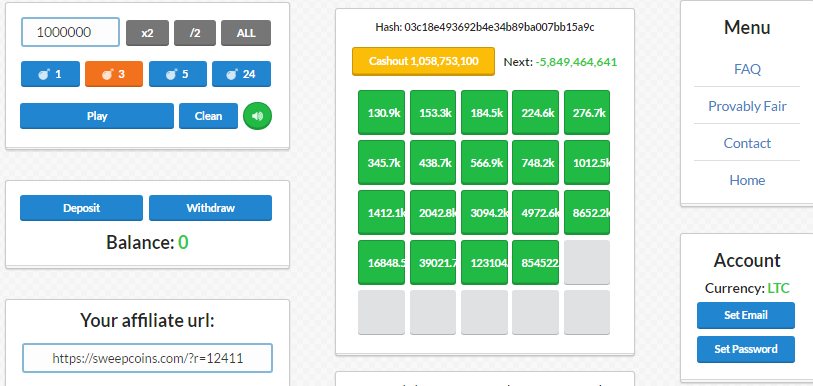Click the revealed 3094.2k tile
Viewport: 813px width, 386px height.
[x=484, y=212]
